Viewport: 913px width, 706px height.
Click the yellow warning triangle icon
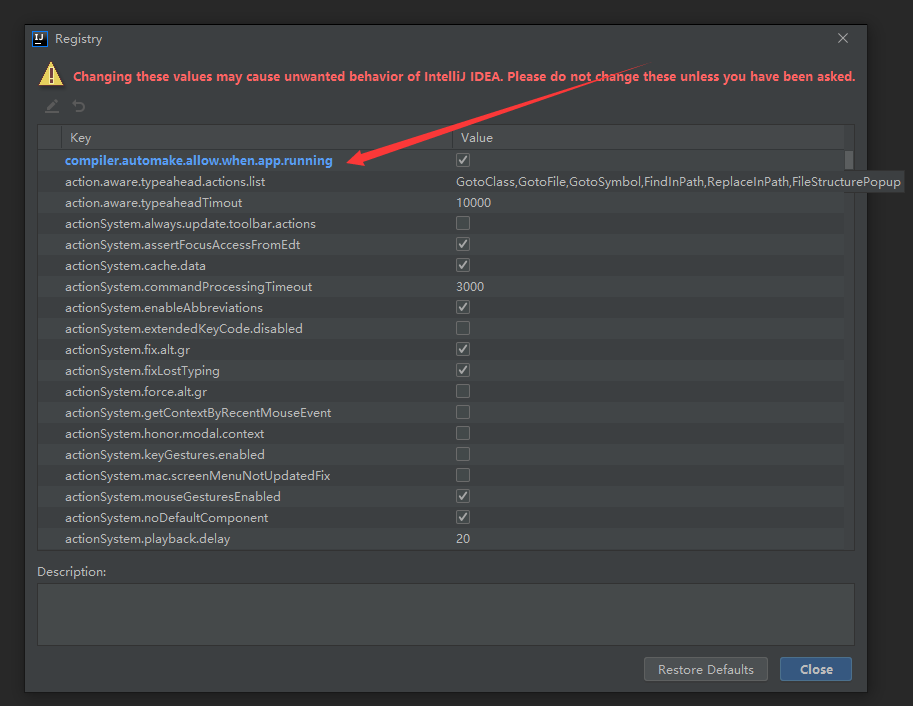pos(51,75)
